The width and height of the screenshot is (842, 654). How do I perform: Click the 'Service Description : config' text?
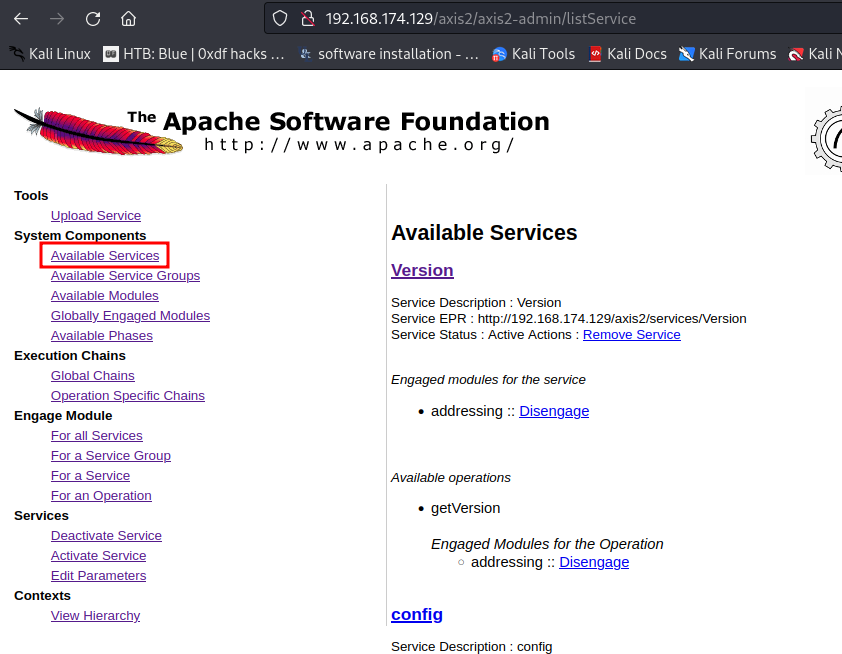coord(471,646)
